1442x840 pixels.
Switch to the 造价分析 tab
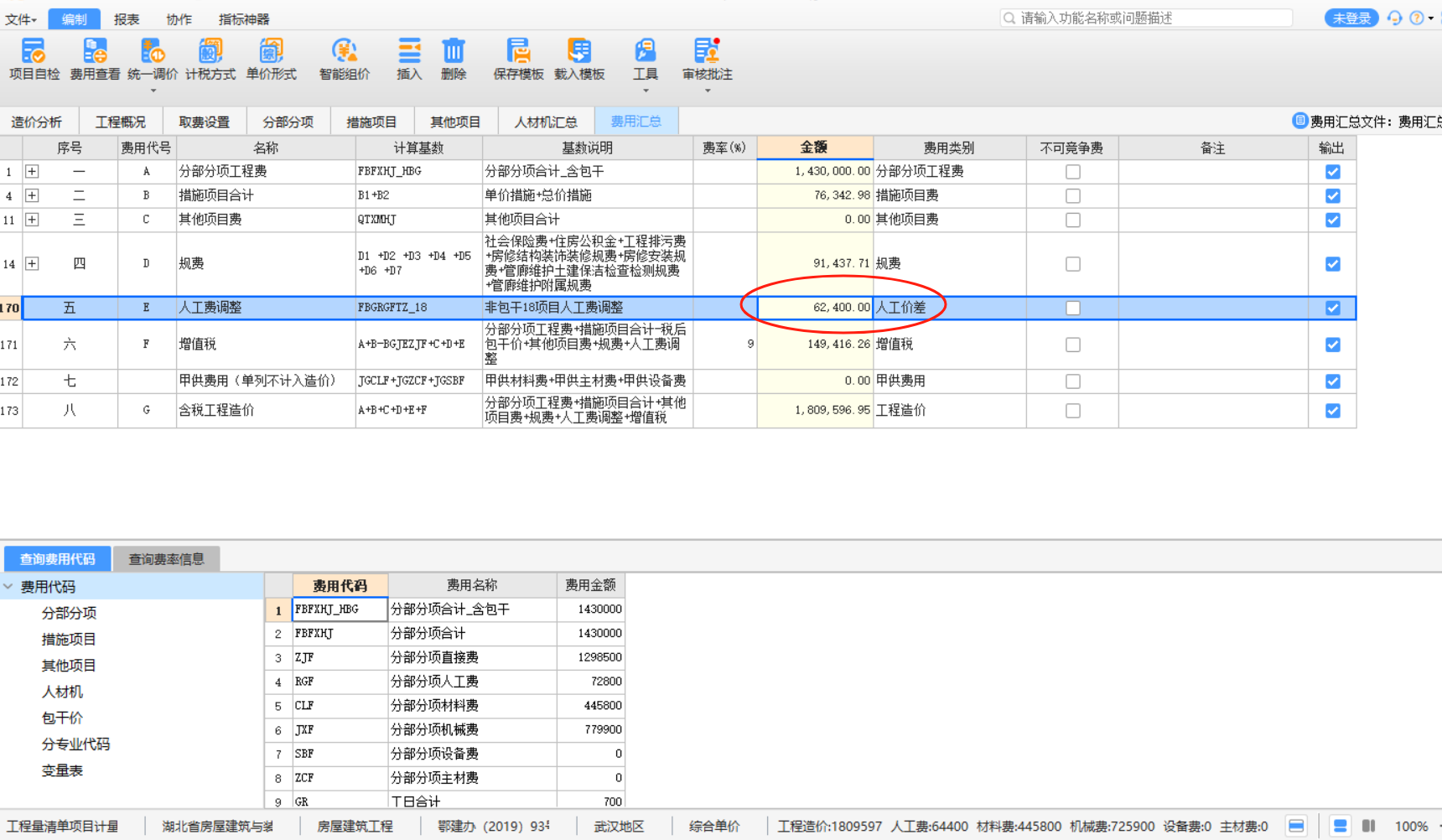[x=36, y=122]
